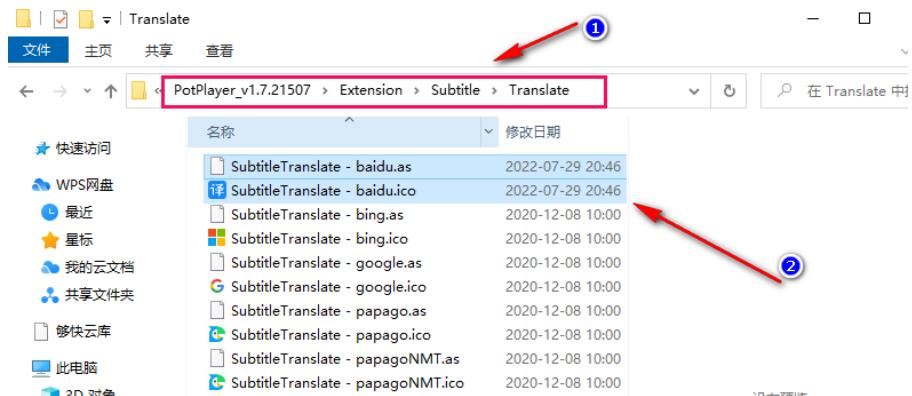912x396 pixels.
Task: Refresh the current folder view
Action: [x=729, y=91]
